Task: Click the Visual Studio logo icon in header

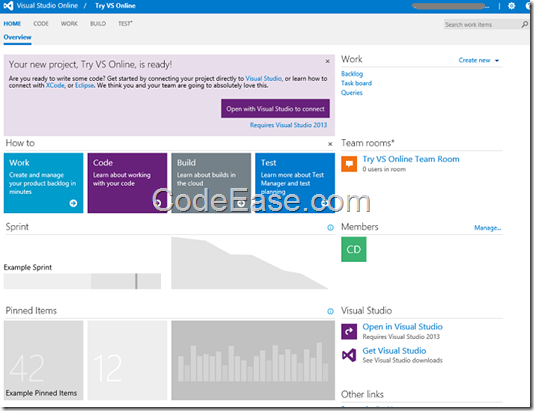Action: click(8, 6)
